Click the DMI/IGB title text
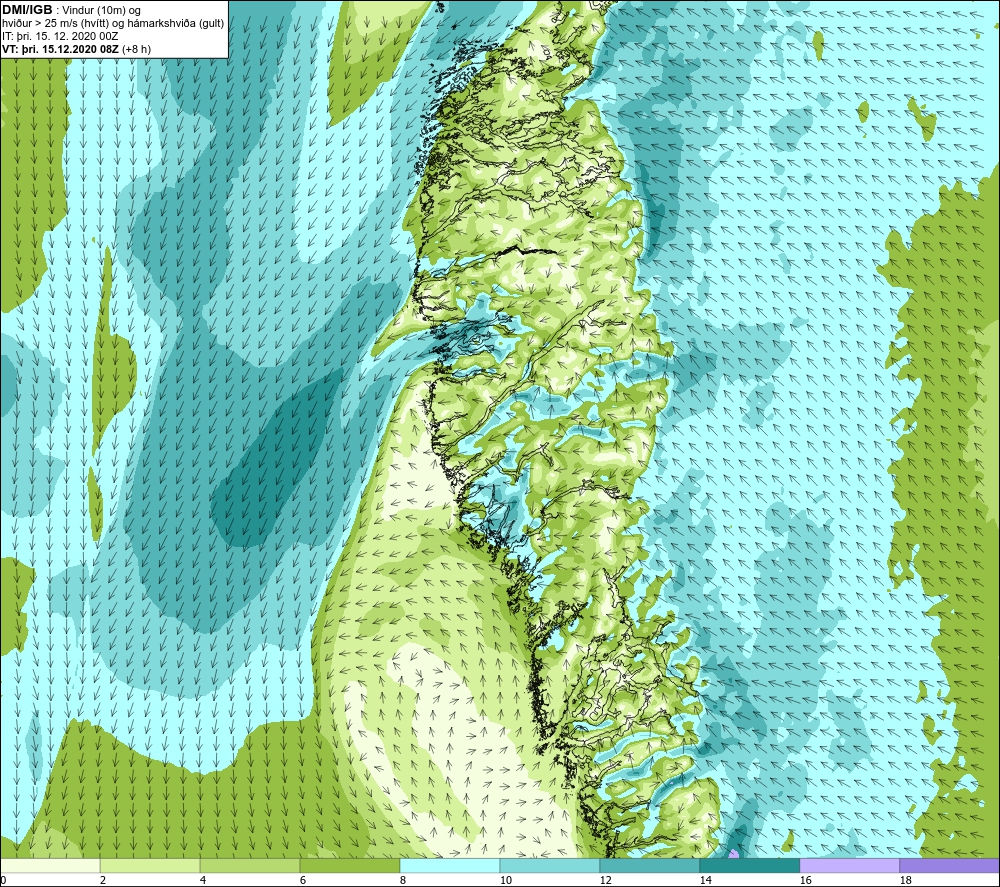Image resolution: width=1000 pixels, height=887 pixels. [27, 10]
